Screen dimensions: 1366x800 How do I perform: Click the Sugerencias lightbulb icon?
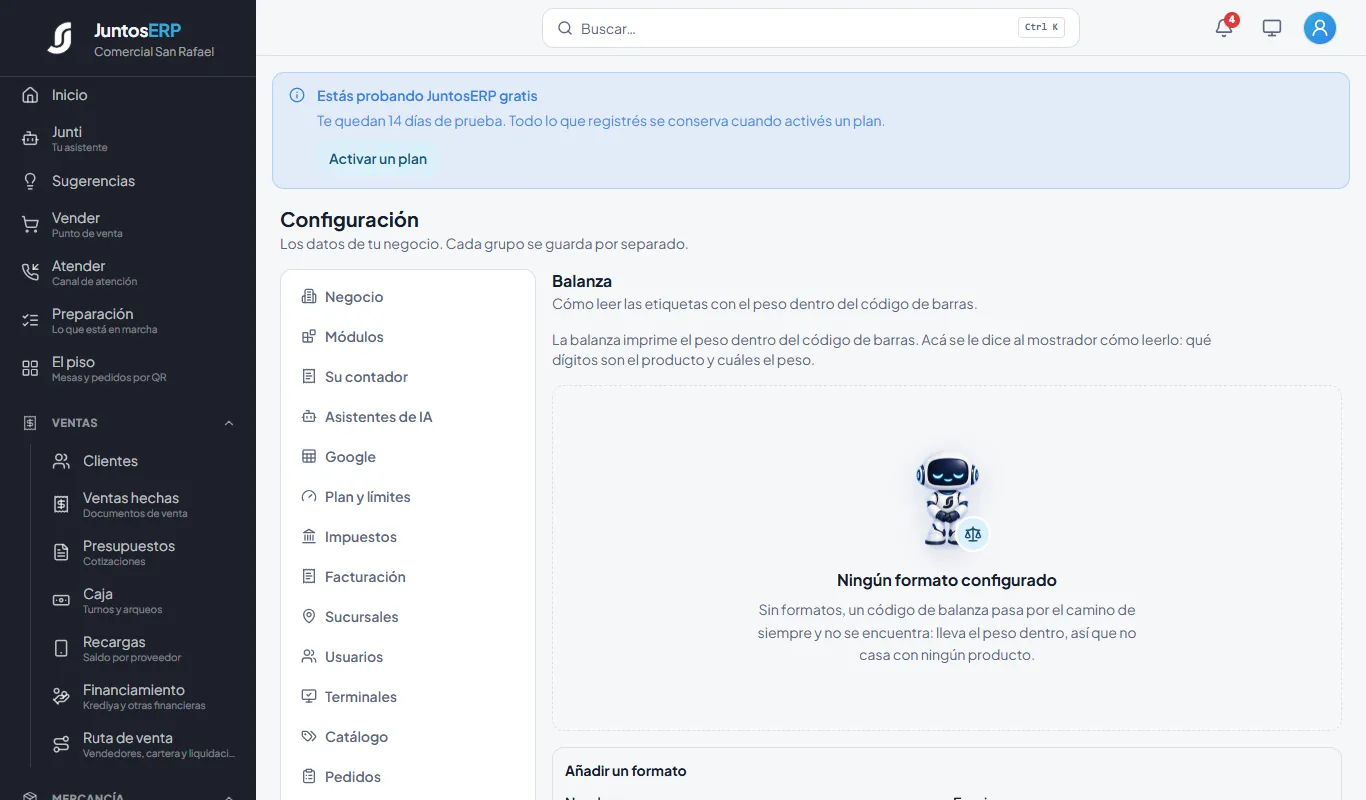click(x=30, y=181)
